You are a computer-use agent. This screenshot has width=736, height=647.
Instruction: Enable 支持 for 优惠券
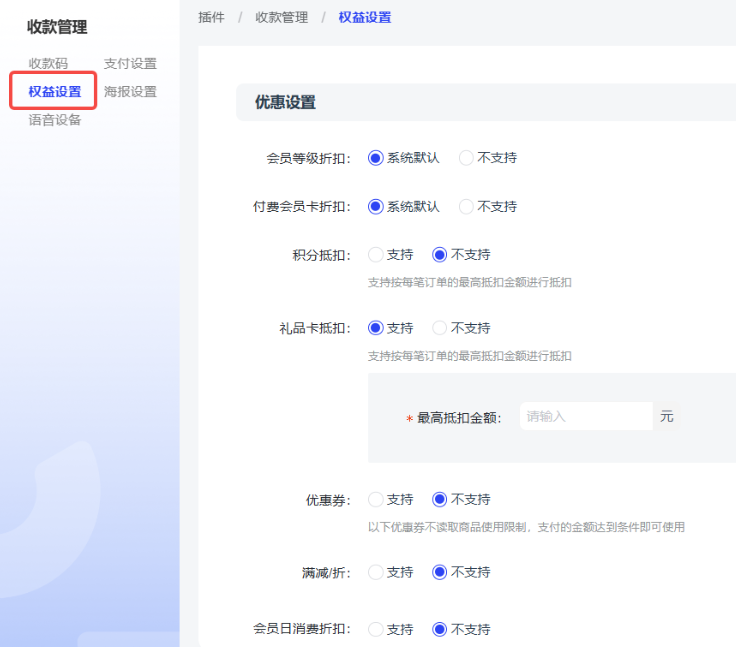pos(376,499)
